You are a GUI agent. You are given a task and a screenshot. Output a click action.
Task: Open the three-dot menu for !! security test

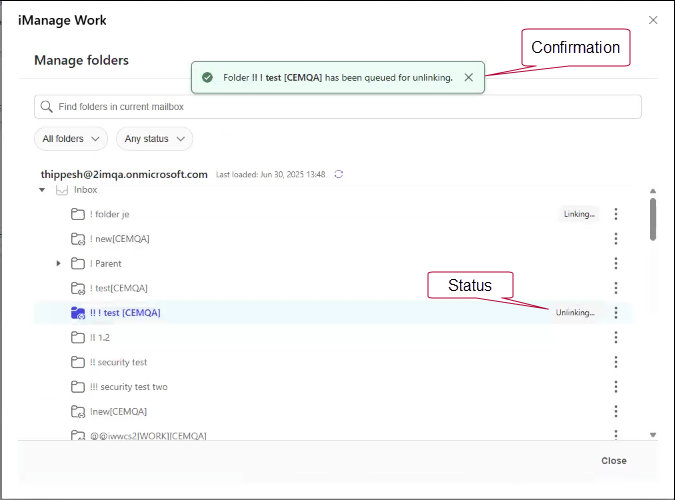pos(616,362)
